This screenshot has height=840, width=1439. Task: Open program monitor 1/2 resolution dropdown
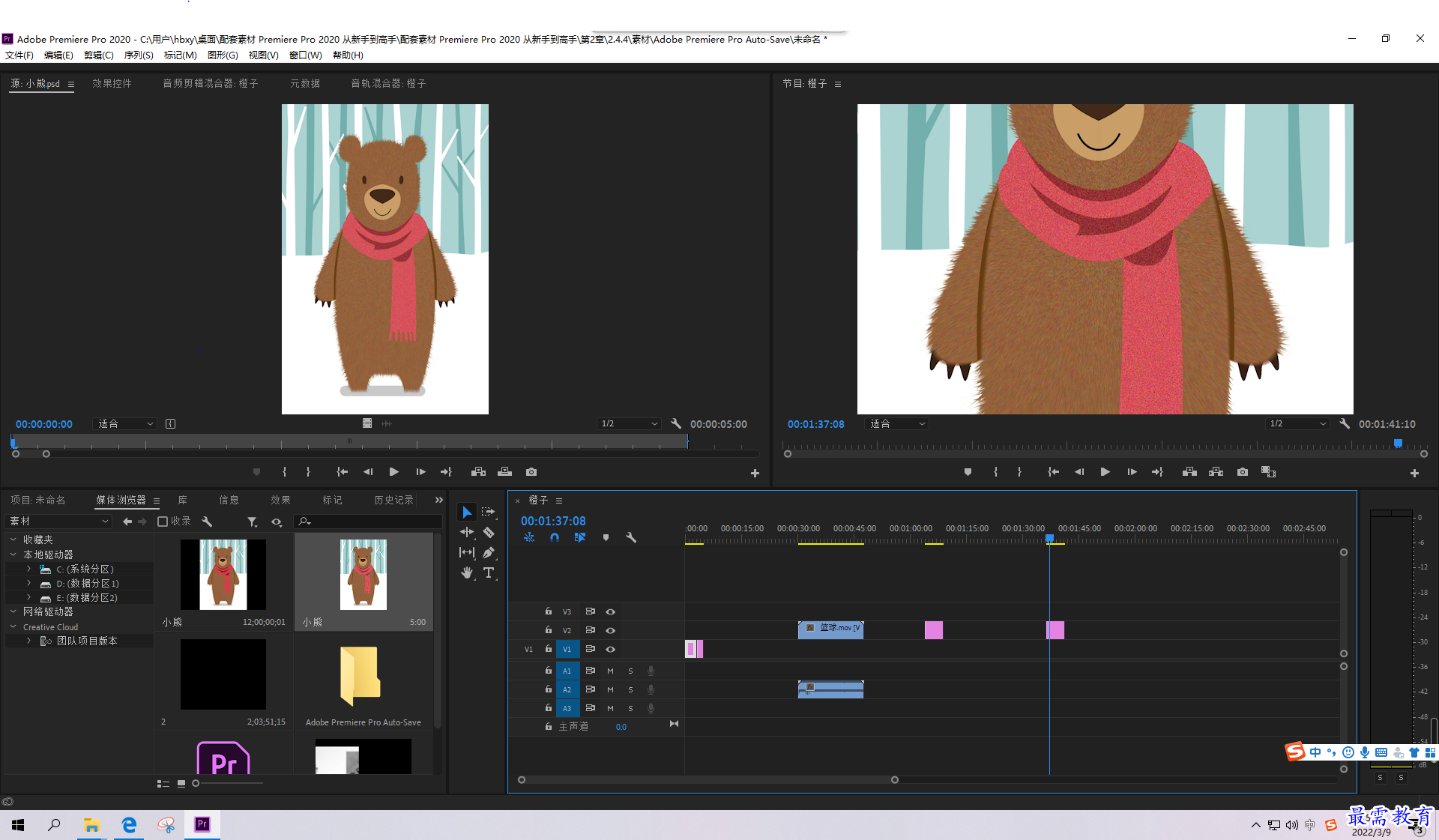click(1298, 424)
